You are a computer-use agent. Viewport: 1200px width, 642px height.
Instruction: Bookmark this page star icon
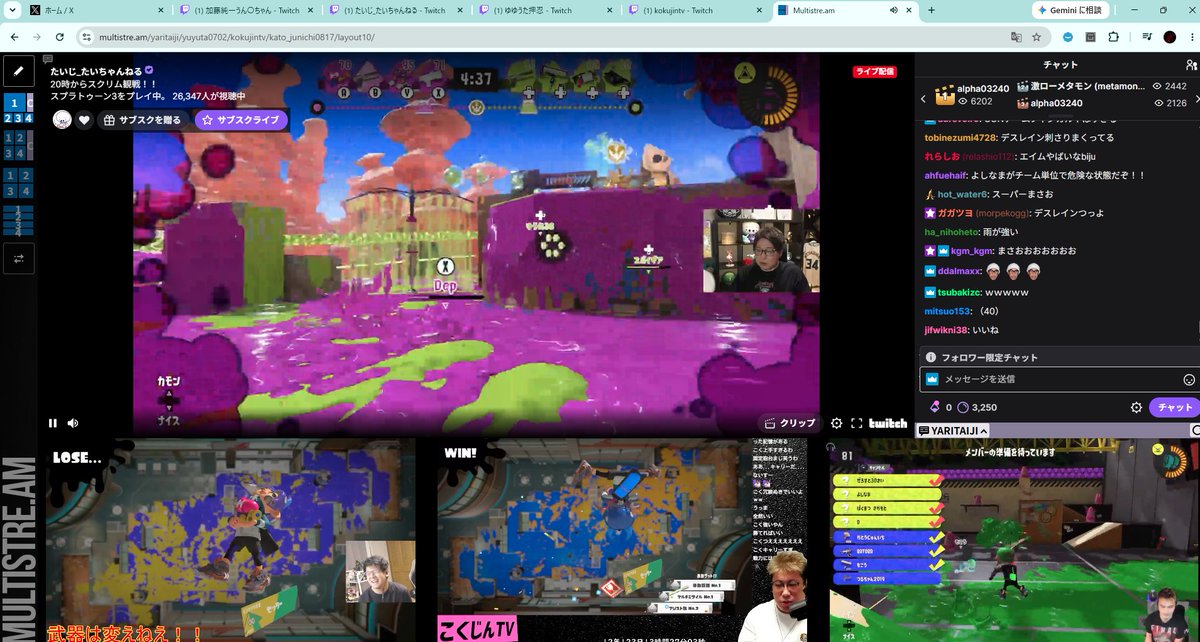coord(1037,36)
